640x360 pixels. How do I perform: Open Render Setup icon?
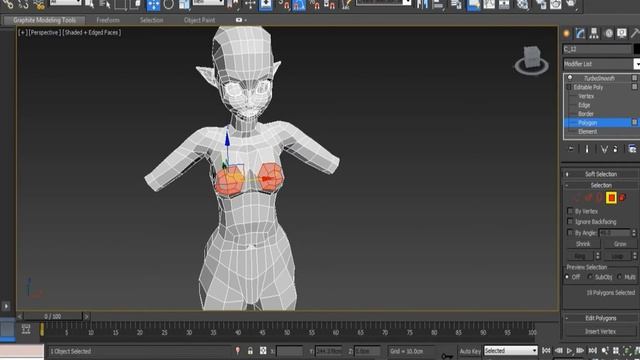click(x=541, y=4)
